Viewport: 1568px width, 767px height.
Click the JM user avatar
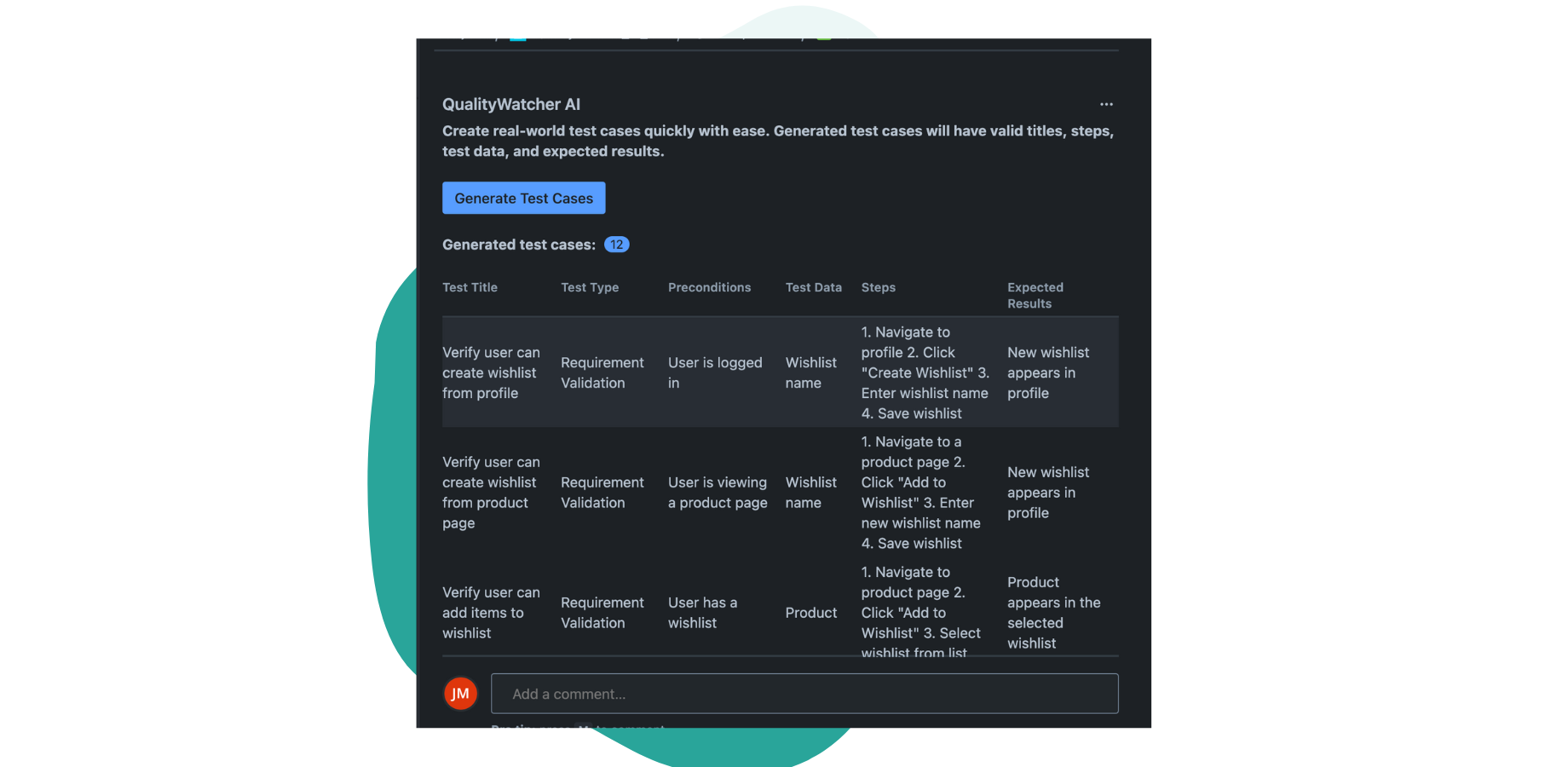point(460,694)
